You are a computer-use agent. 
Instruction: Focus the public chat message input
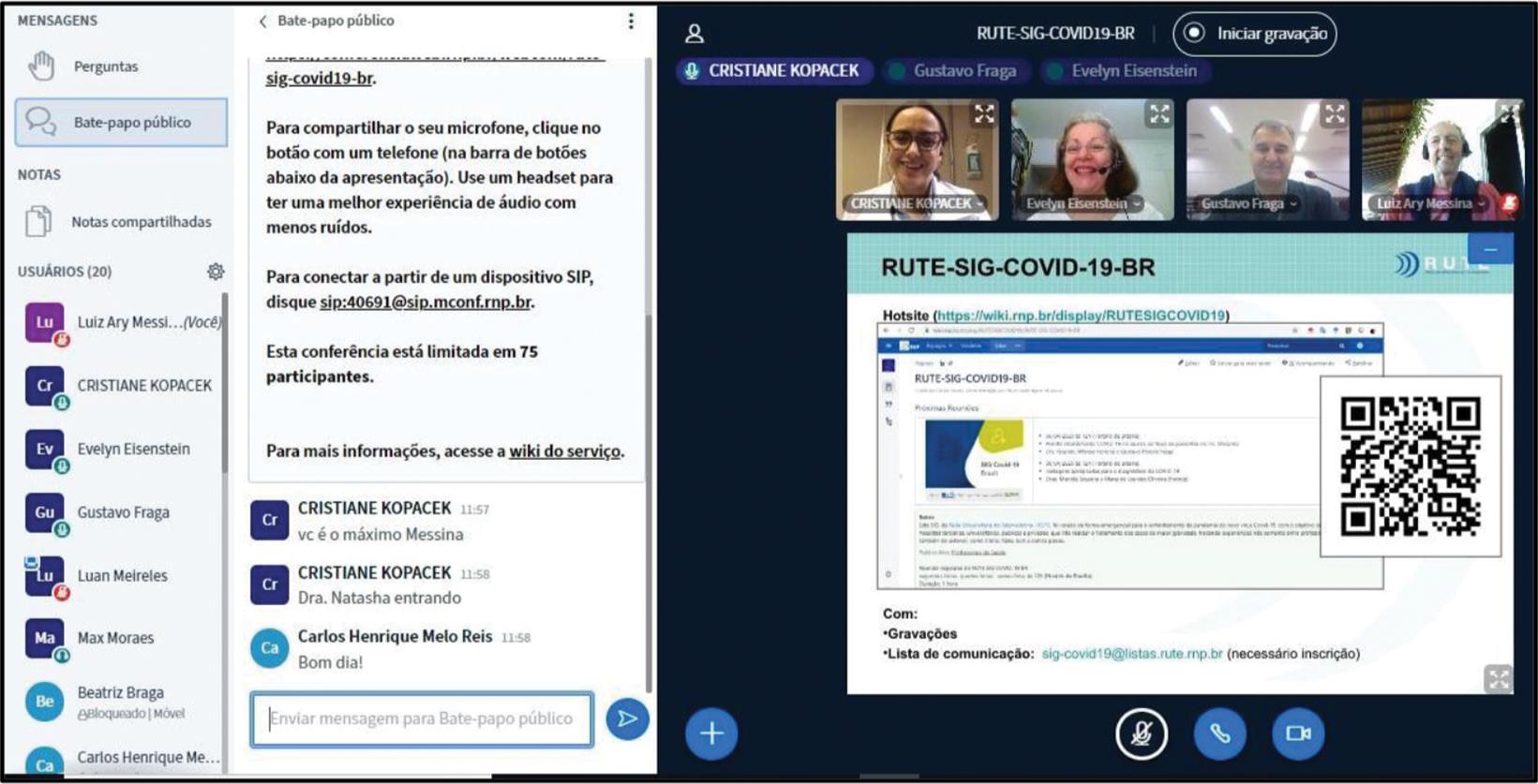tap(421, 718)
